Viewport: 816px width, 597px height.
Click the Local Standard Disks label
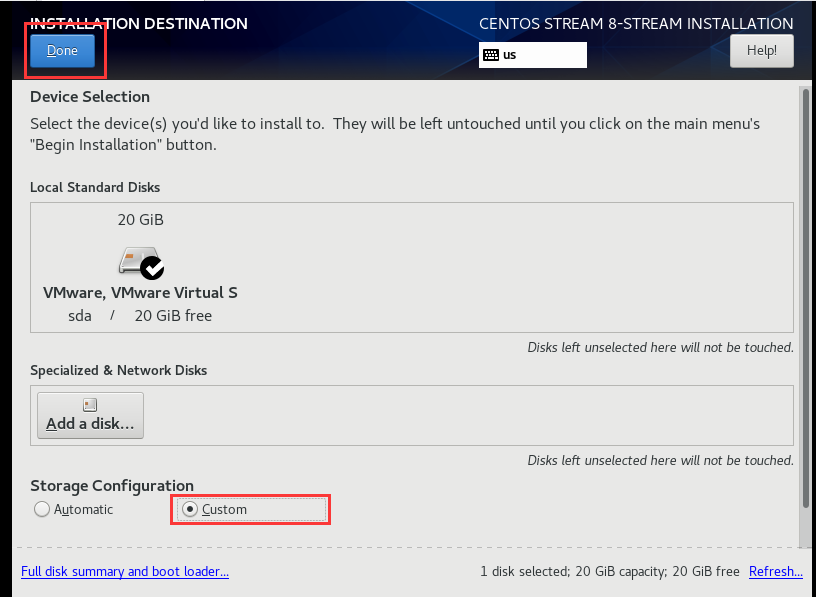(95, 187)
